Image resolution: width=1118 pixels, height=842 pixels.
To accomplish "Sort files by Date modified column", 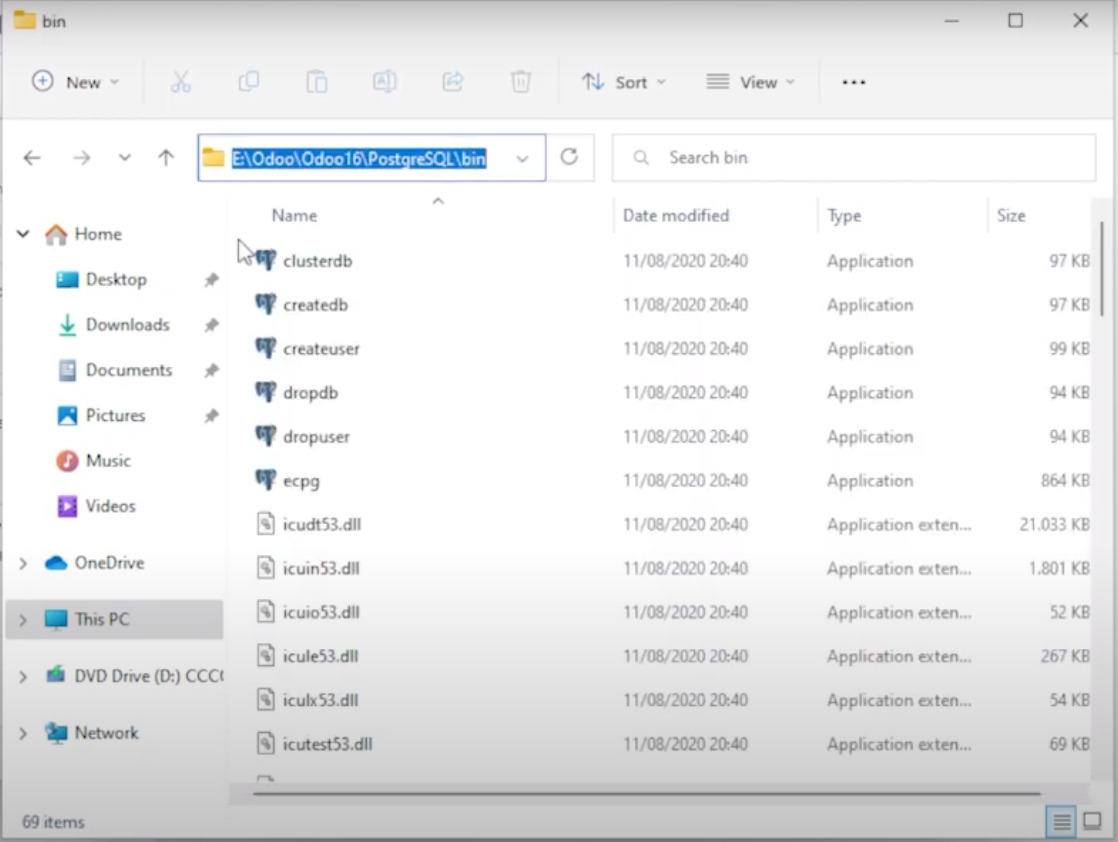I will (x=676, y=215).
